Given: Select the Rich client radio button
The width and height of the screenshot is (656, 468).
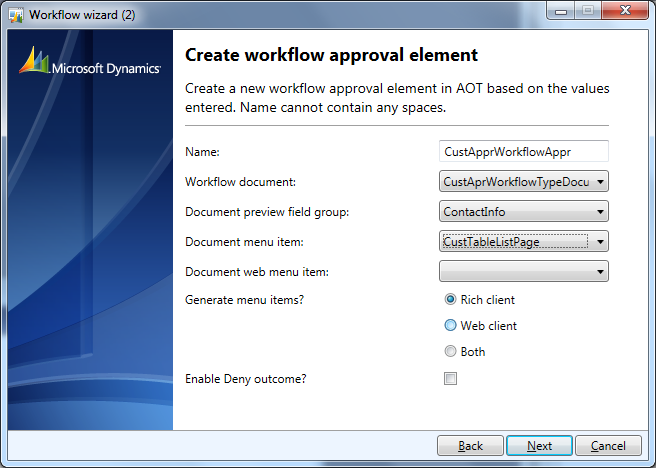Looking at the screenshot, I should click(450, 299).
